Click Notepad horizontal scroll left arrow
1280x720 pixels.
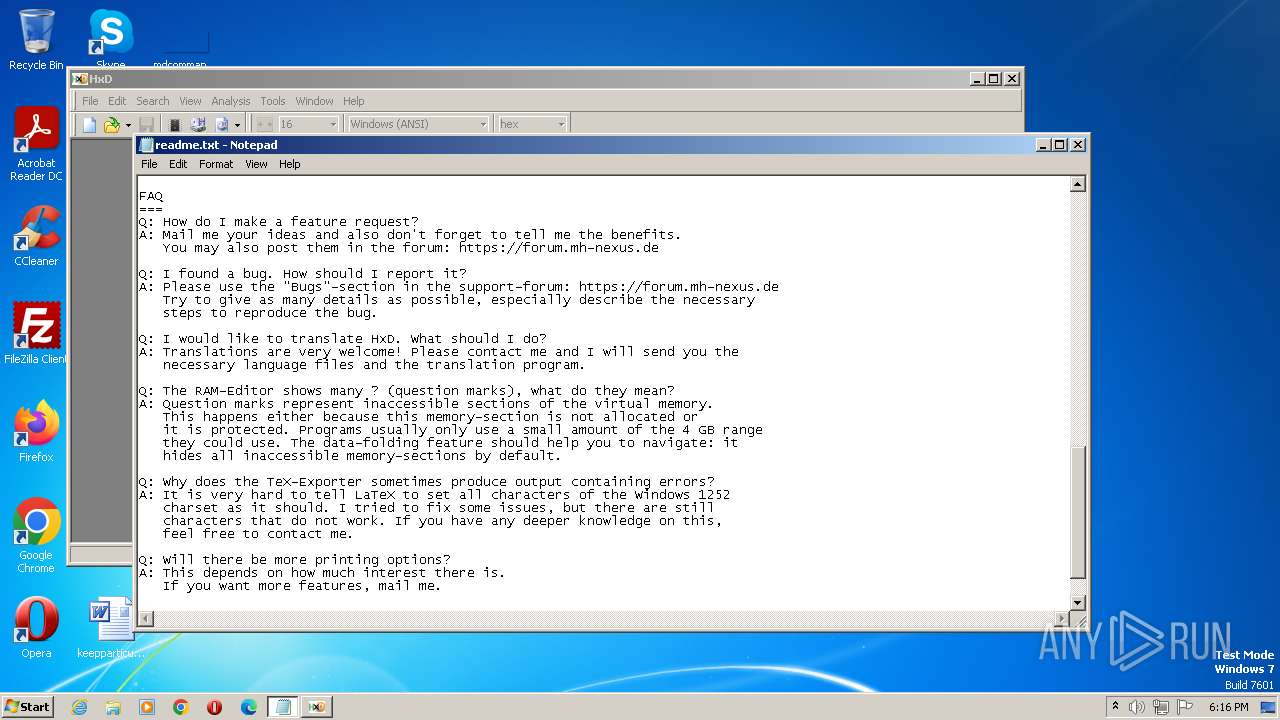pyautogui.click(x=146, y=619)
